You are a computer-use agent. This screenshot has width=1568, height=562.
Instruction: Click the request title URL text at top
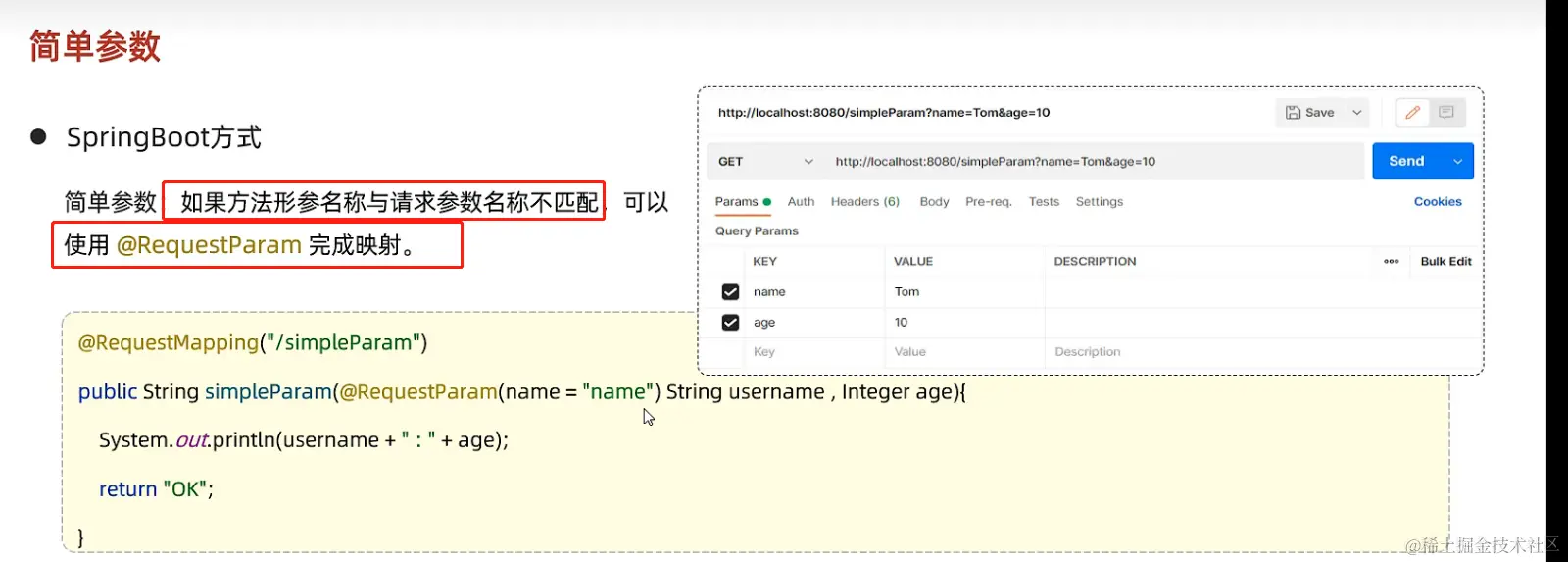(884, 113)
